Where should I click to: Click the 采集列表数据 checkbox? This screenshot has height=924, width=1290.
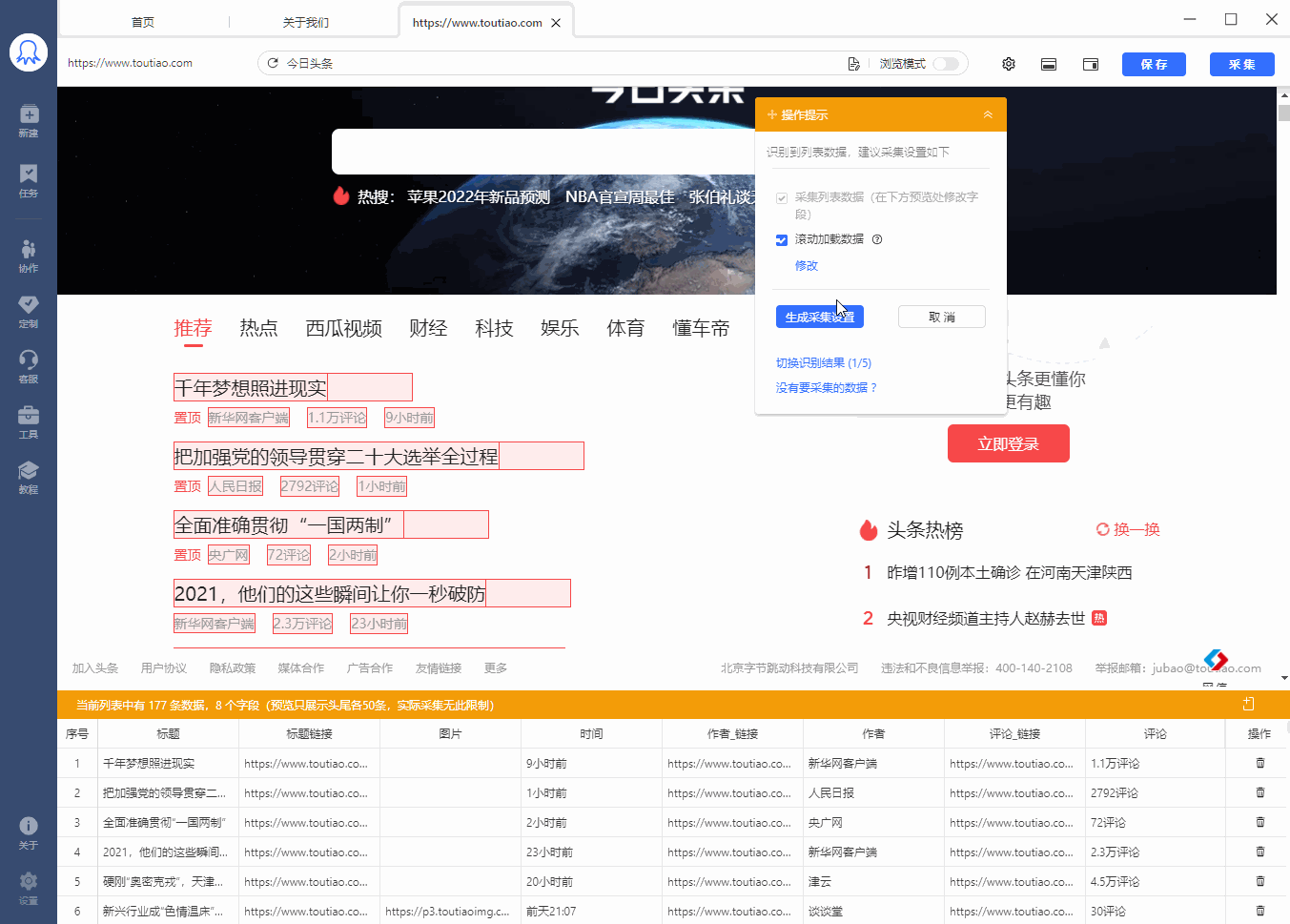(x=782, y=197)
